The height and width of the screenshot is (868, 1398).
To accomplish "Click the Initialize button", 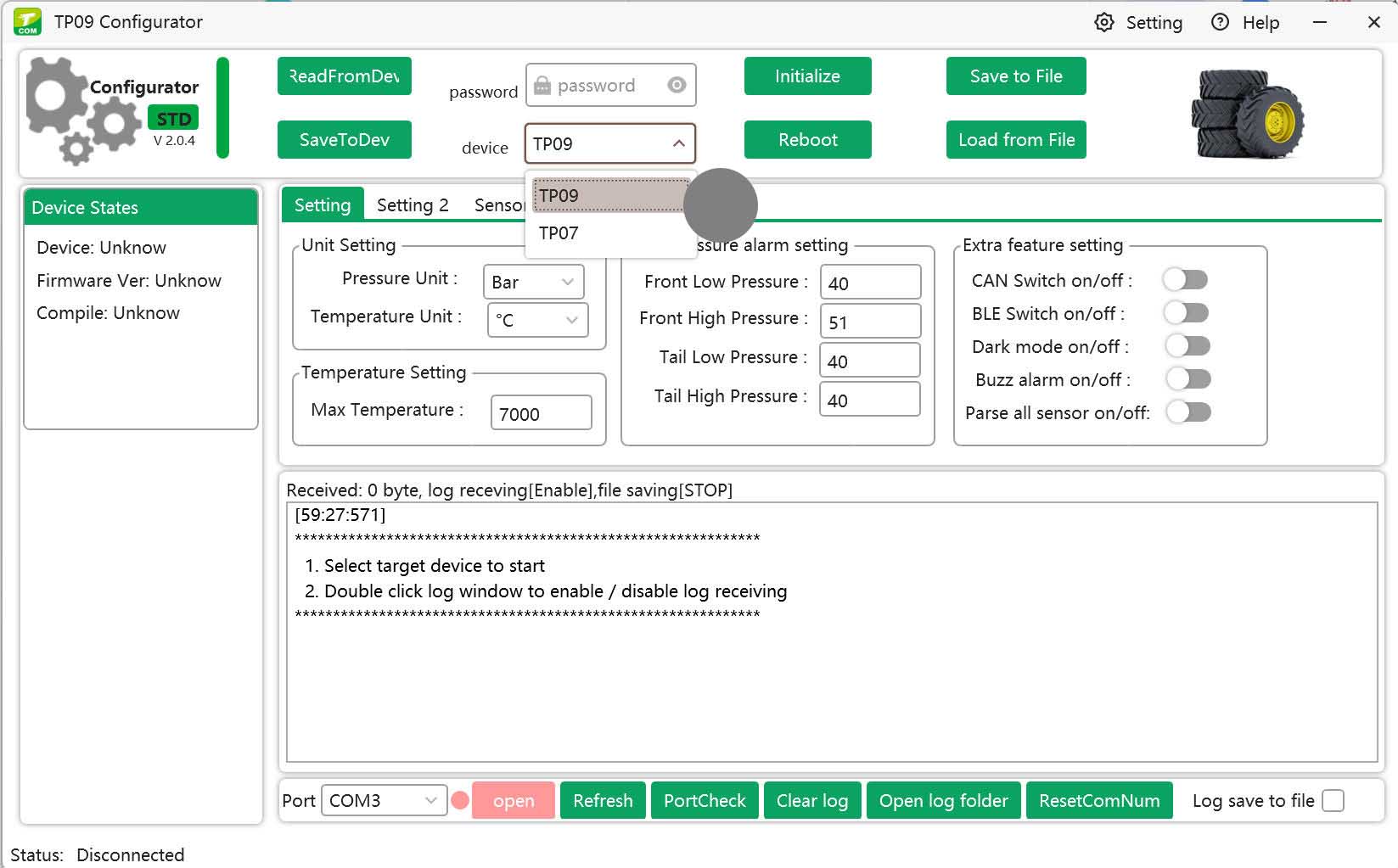I will 807,76.
